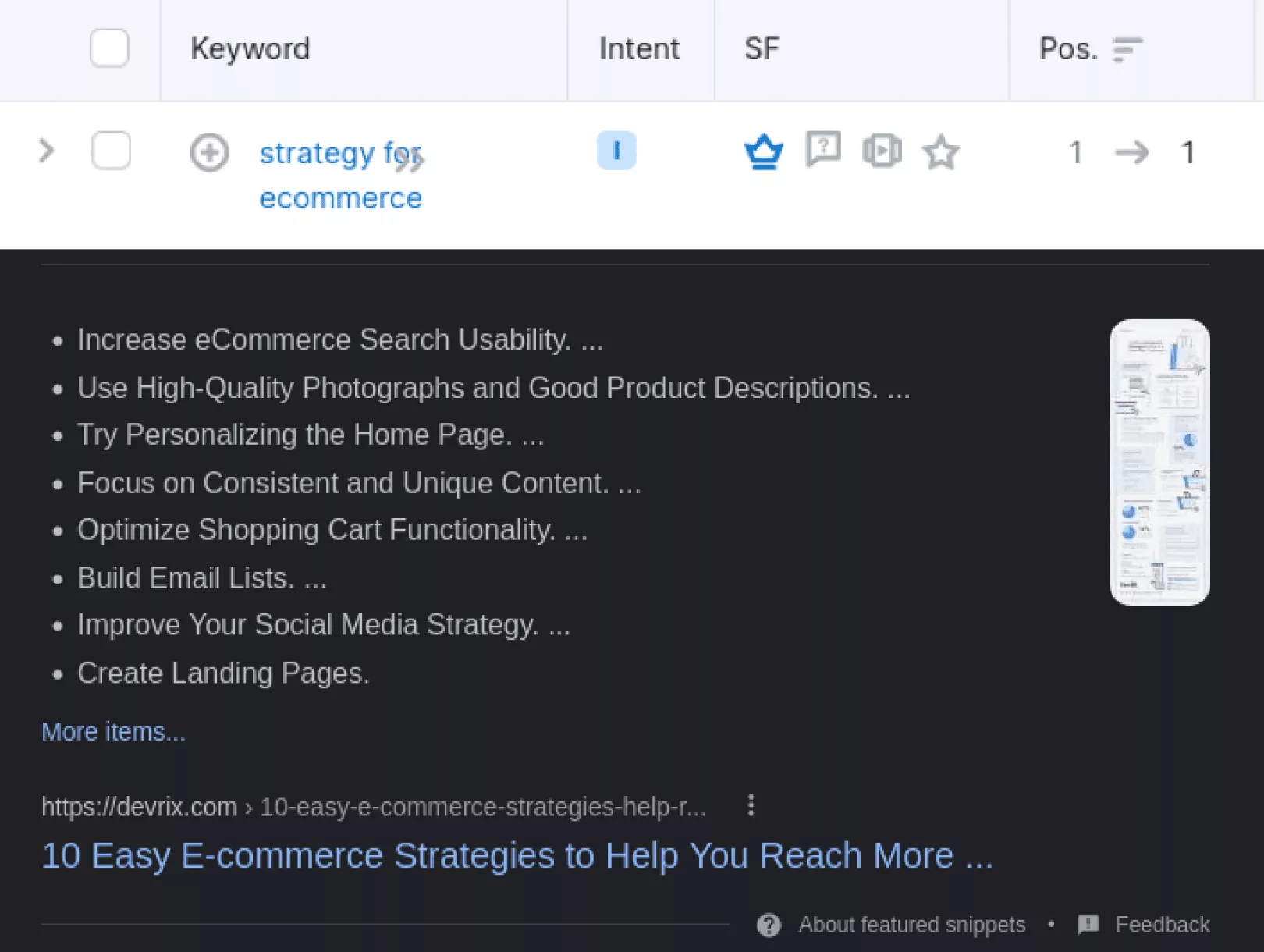Open the three-dot menu beside devrix URL
The width and height of the screenshot is (1264, 952).
click(x=751, y=805)
